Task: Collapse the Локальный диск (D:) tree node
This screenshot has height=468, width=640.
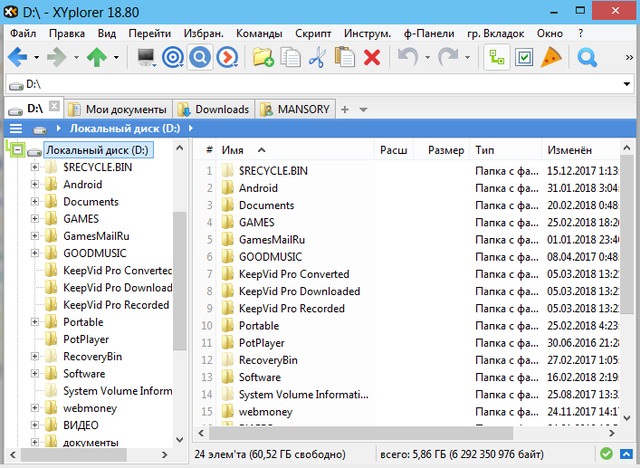Action: point(17,150)
